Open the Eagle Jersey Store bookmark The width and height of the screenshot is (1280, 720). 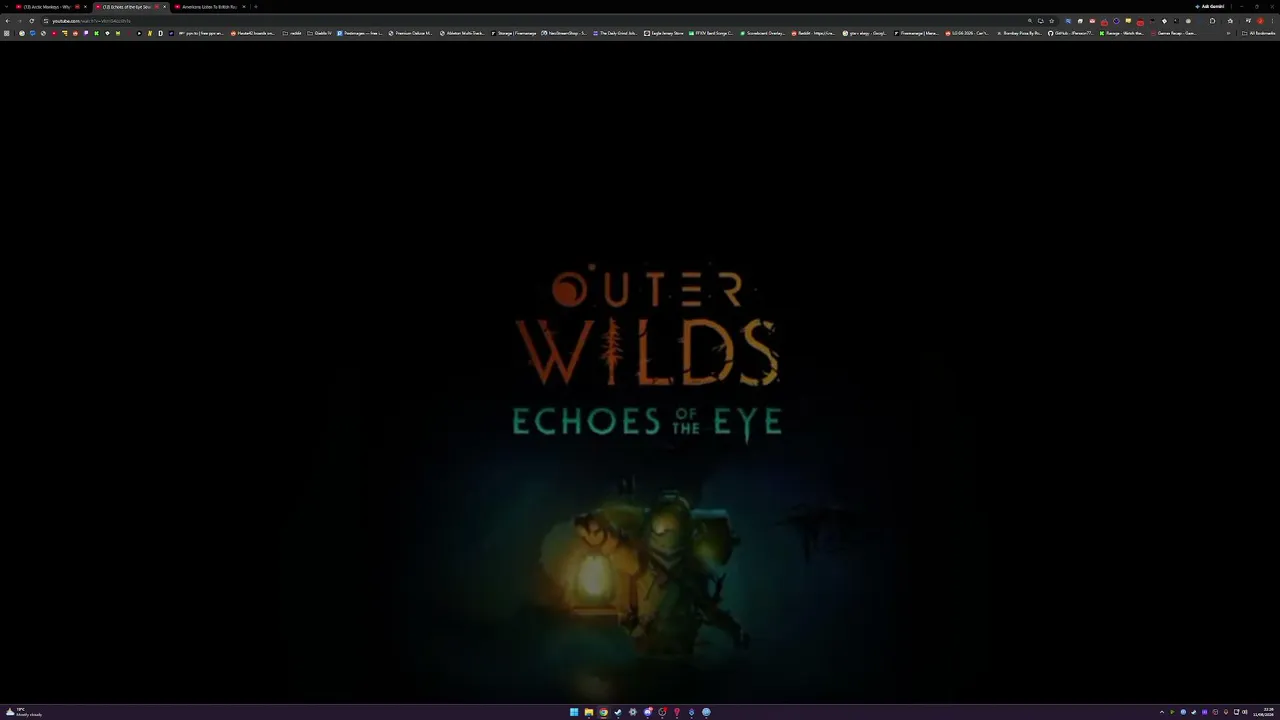(x=664, y=33)
